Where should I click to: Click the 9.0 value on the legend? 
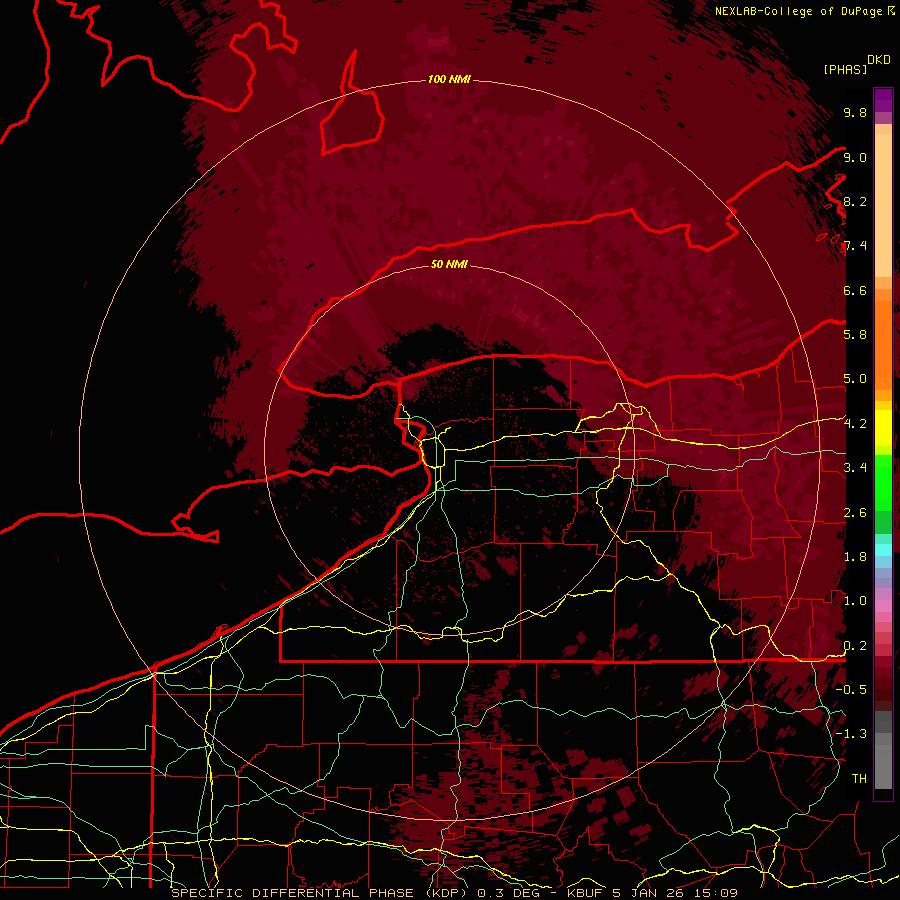(855, 157)
